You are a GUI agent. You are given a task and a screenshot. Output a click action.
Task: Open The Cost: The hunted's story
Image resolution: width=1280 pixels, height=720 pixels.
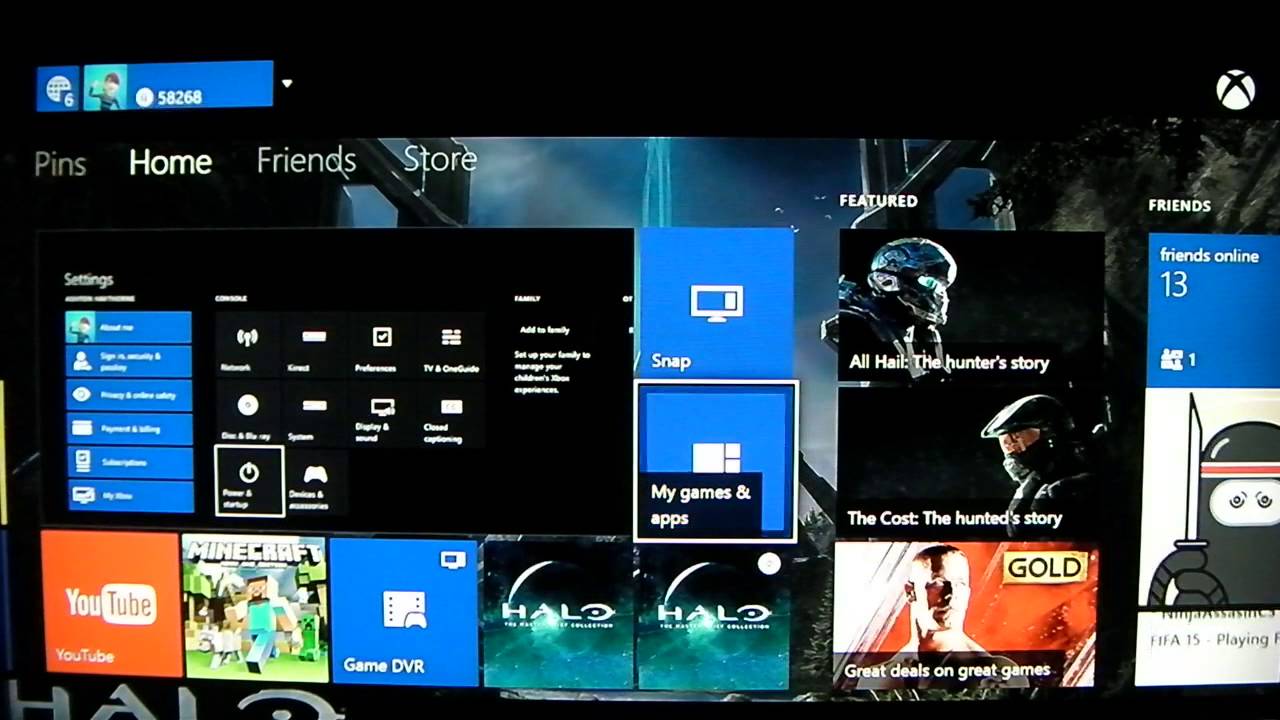point(968,462)
